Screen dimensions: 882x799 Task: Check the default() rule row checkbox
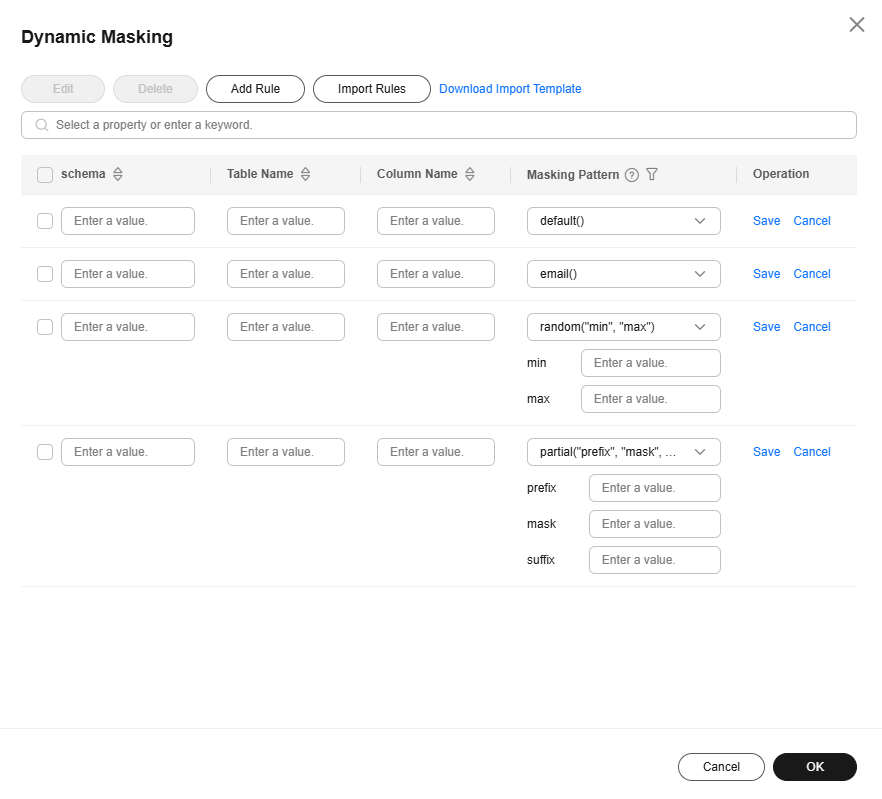tap(45, 221)
